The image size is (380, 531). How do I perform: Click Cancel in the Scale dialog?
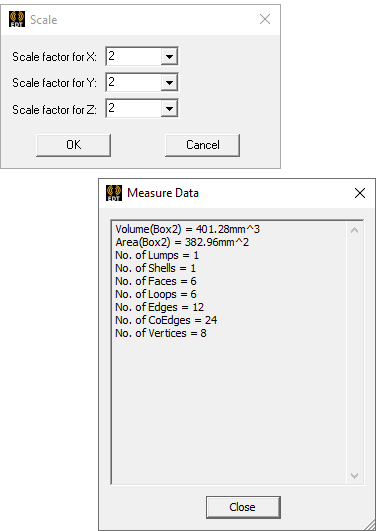click(x=203, y=145)
